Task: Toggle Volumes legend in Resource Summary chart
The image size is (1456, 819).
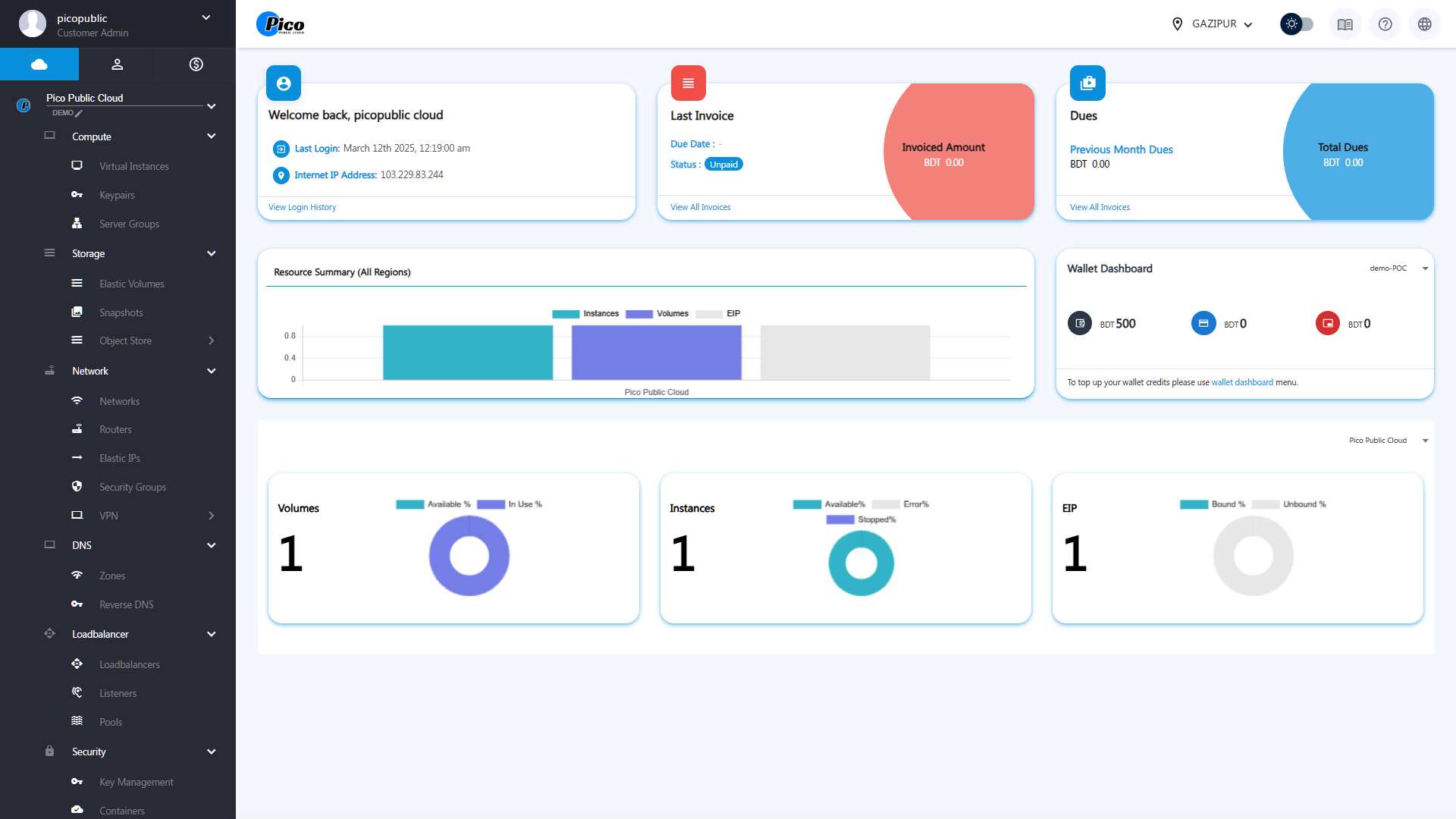Action: [657, 314]
